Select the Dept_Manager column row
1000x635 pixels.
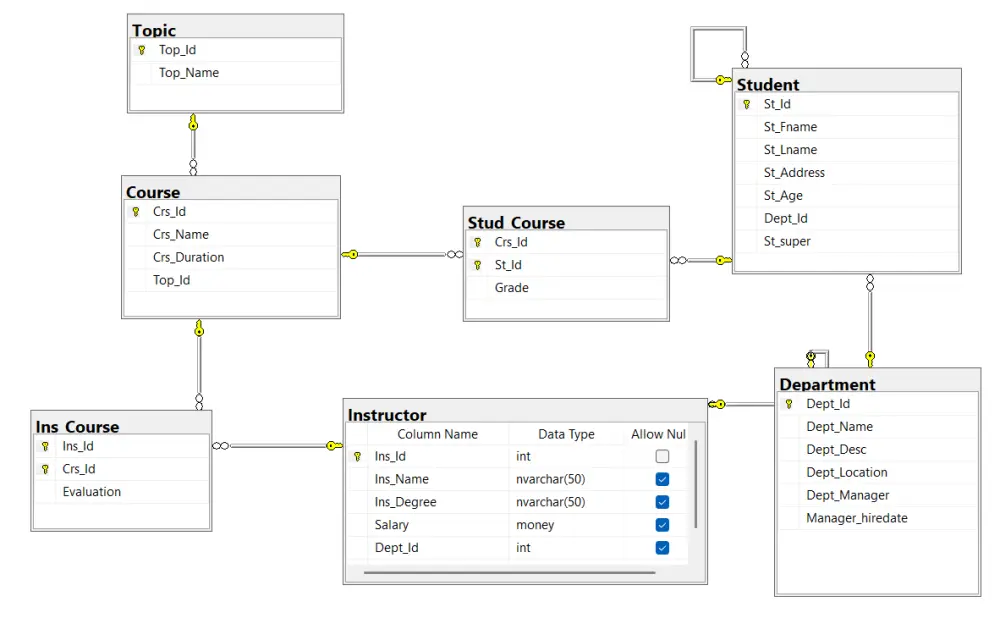[x=878, y=496]
